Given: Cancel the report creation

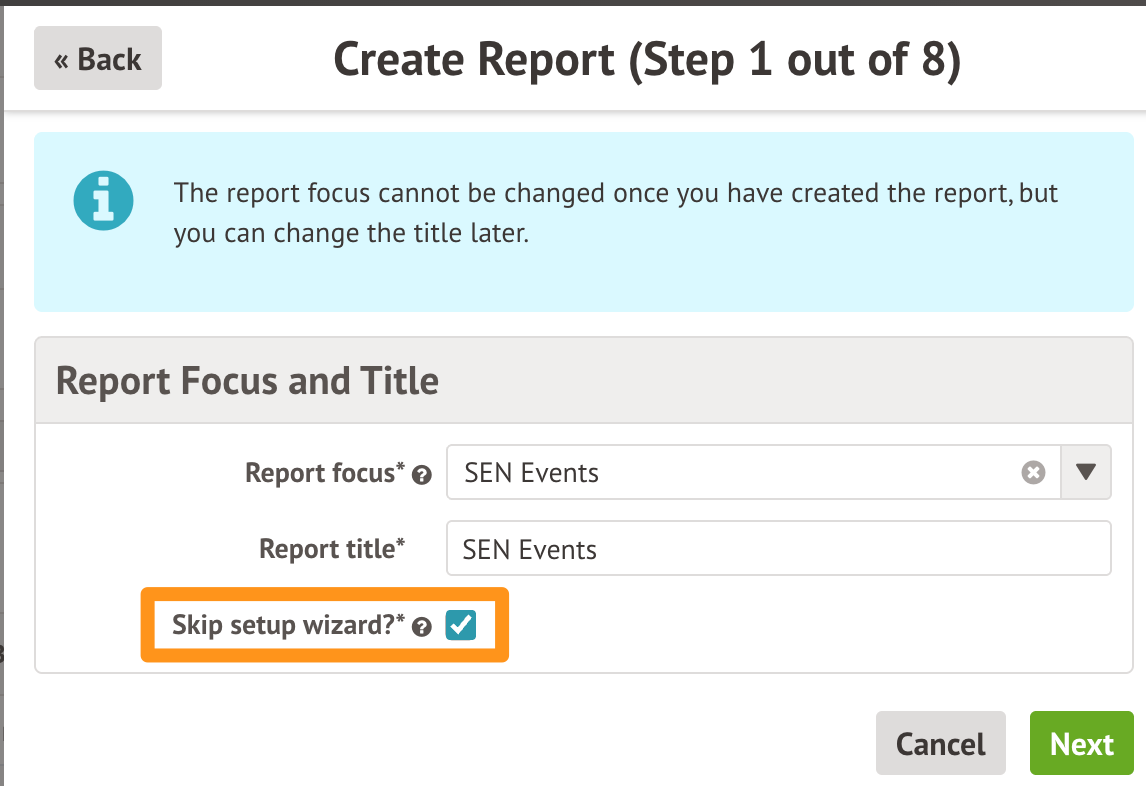Looking at the screenshot, I should coord(940,744).
